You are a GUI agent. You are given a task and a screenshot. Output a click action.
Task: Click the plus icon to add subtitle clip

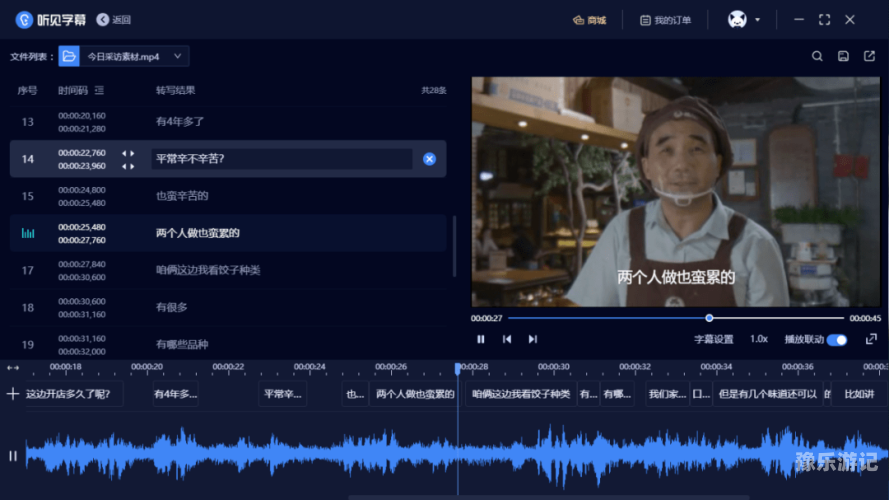(12, 393)
